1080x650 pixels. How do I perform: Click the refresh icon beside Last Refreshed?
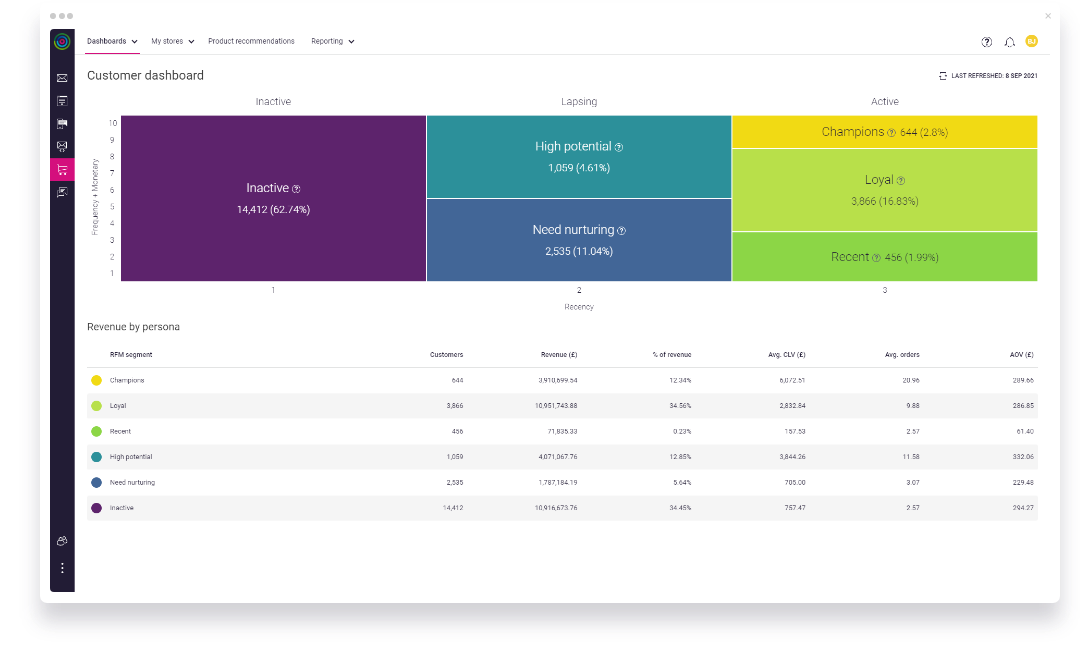point(941,75)
